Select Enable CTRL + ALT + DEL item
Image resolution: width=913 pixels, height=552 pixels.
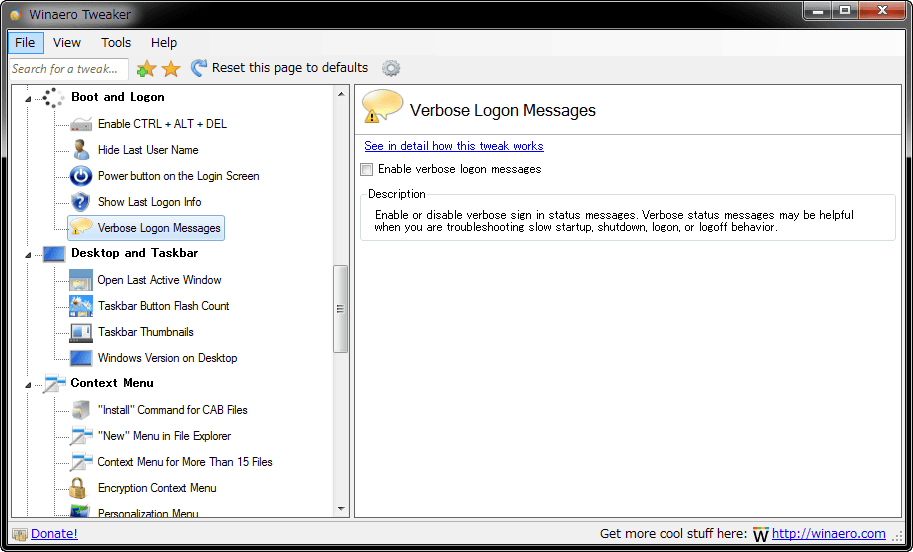[162, 124]
